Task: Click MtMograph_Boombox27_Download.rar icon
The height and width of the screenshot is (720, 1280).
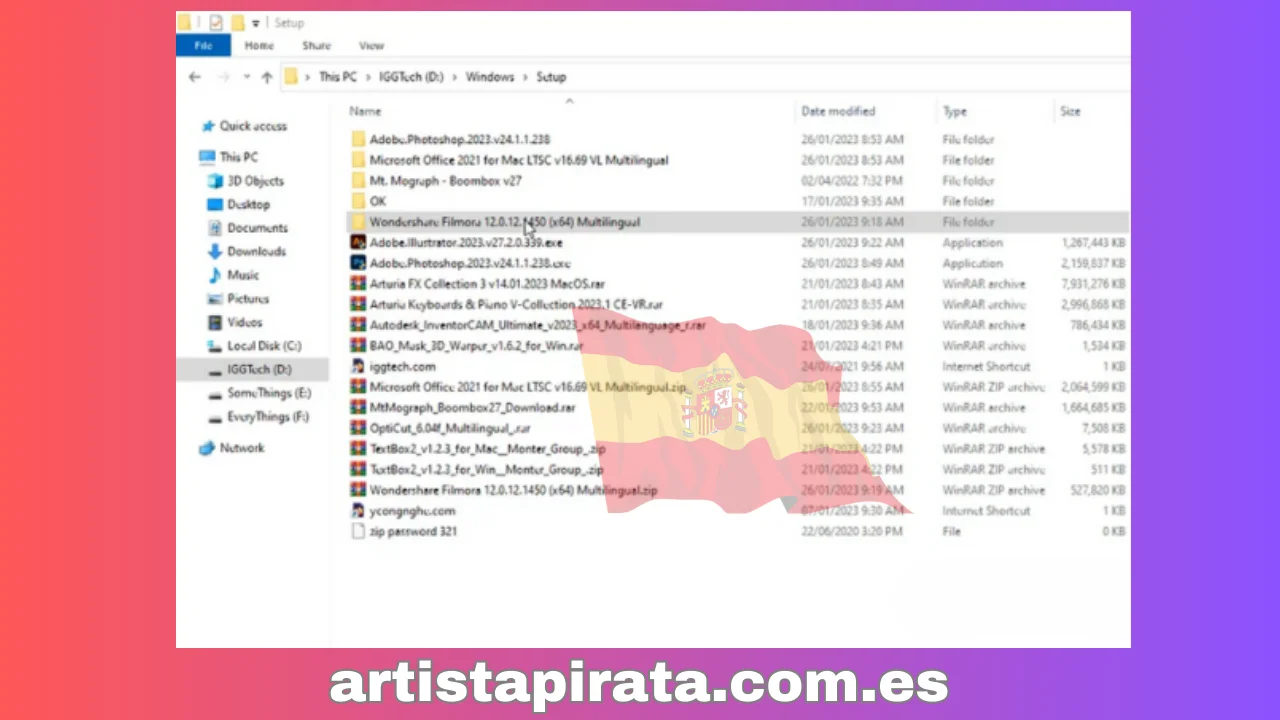Action: (358, 408)
